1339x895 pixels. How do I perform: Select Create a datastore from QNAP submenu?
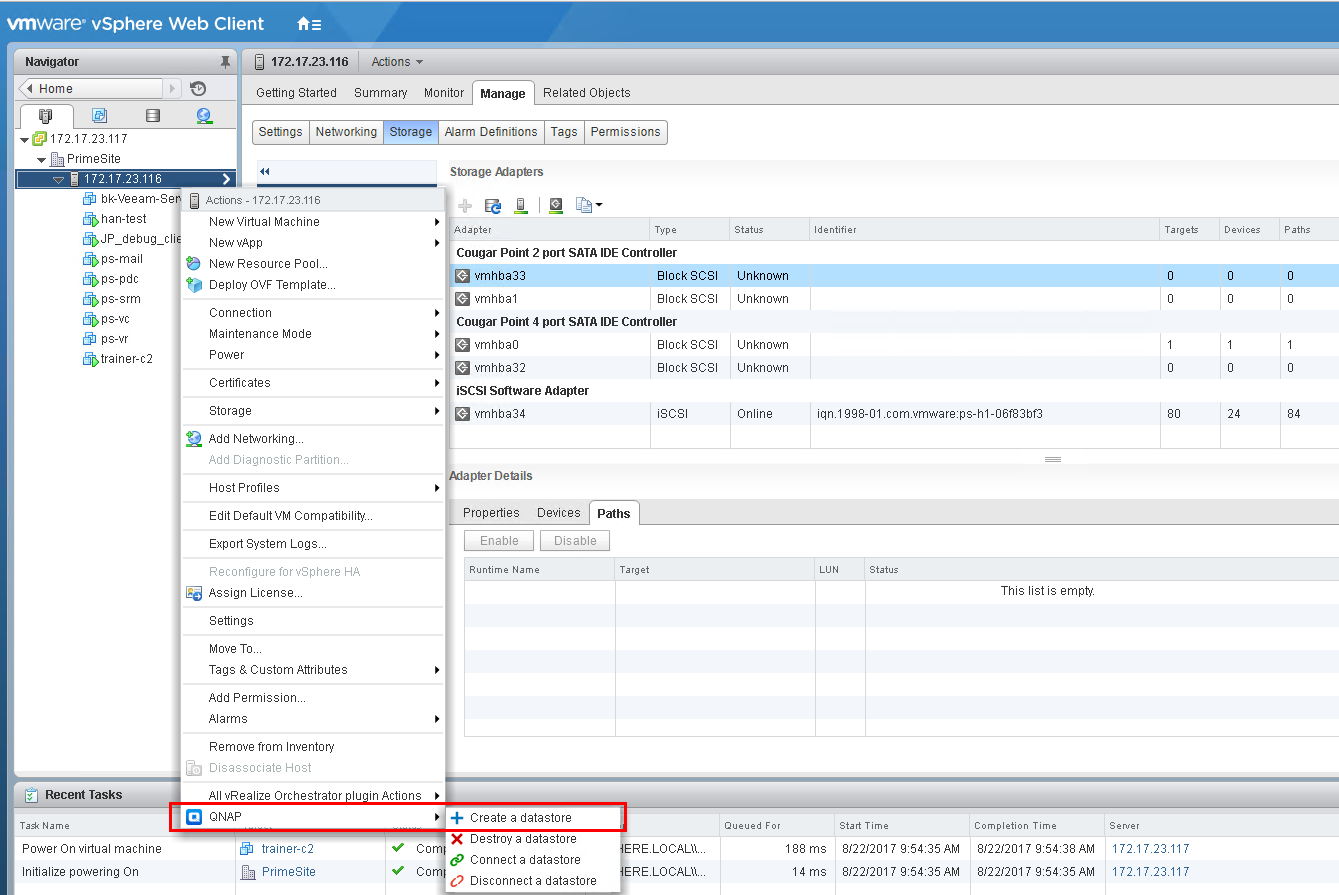coord(521,818)
